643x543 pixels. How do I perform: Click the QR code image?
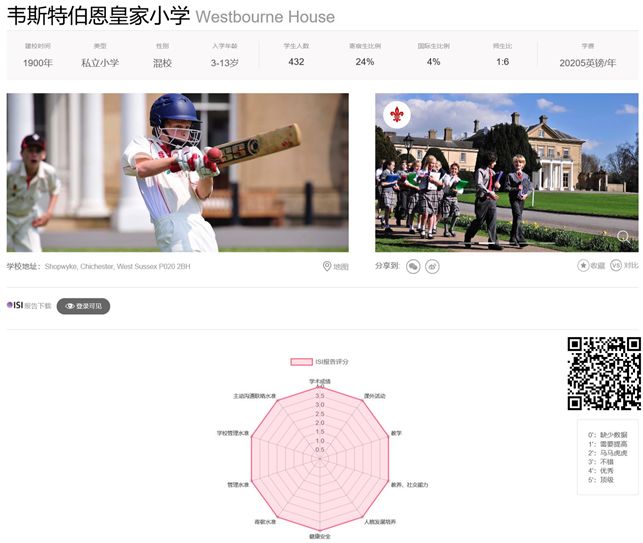tap(604, 374)
